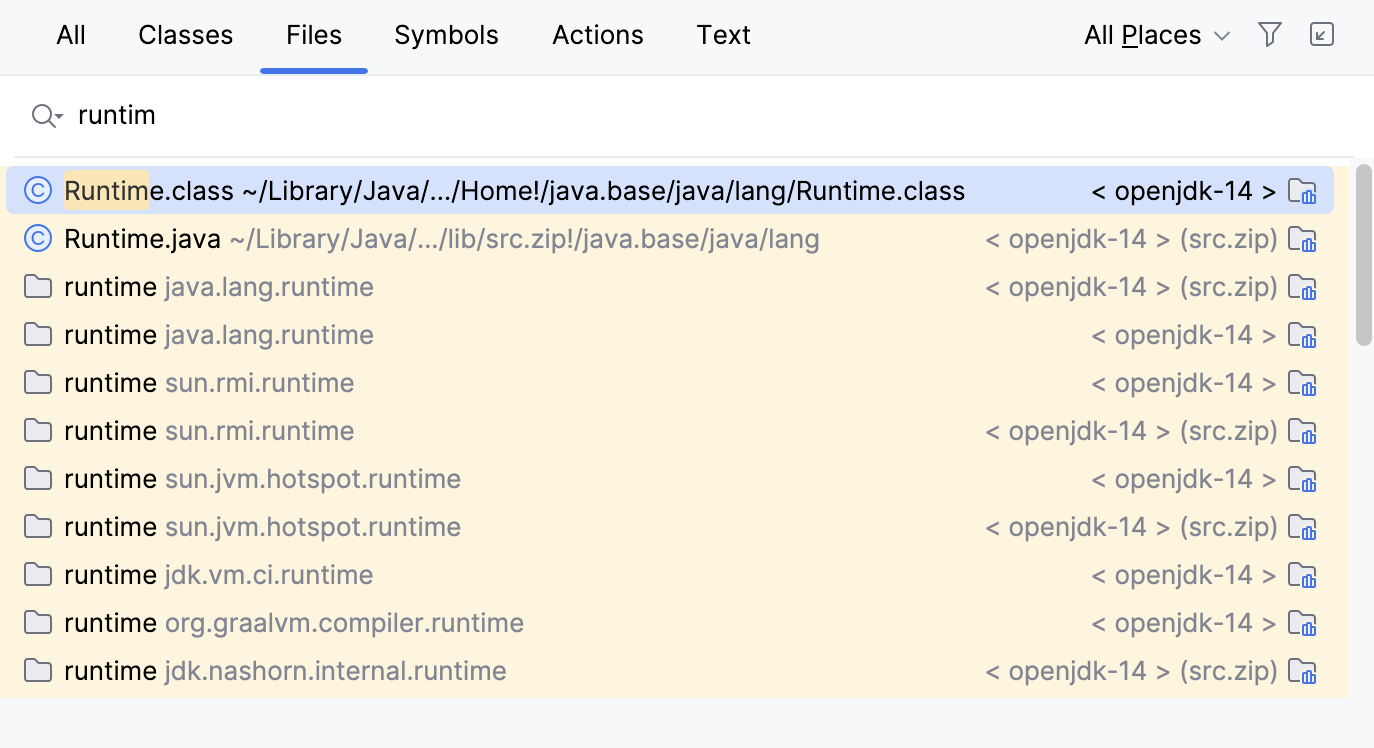Go to the All tab

(x=71, y=36)
